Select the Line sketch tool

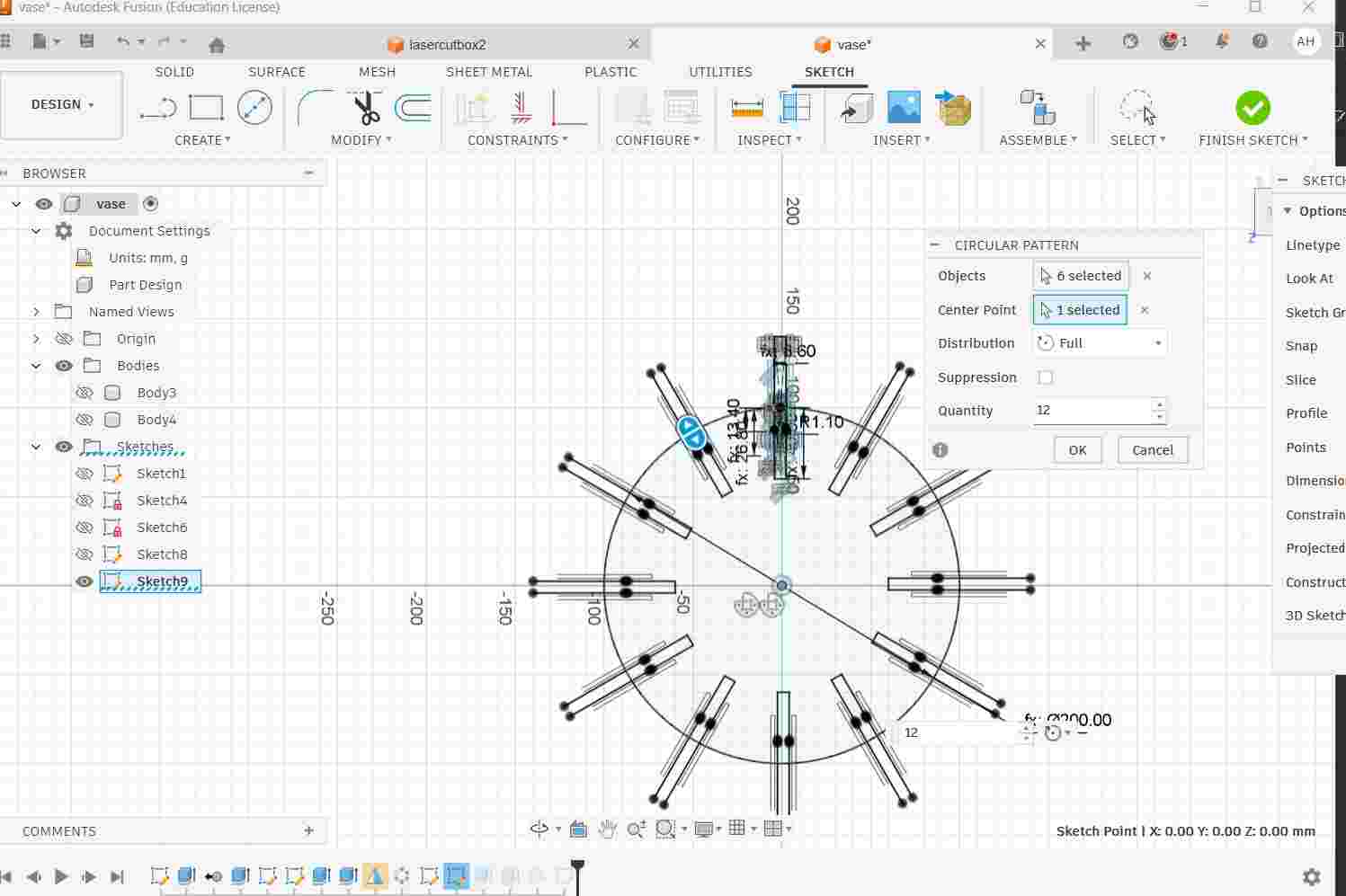158,109
